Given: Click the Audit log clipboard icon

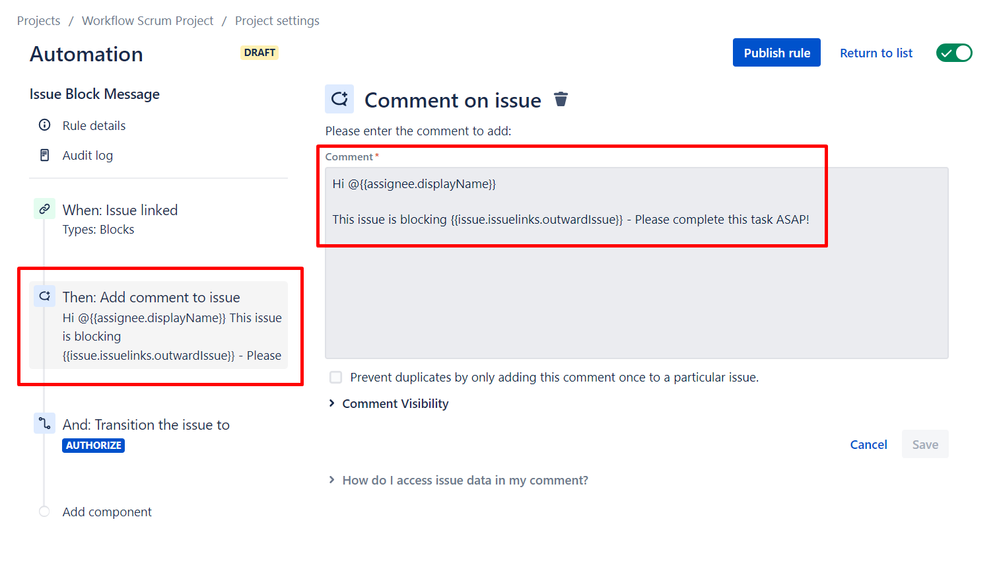Looking at the screenshot, I should tap(44, 155).
